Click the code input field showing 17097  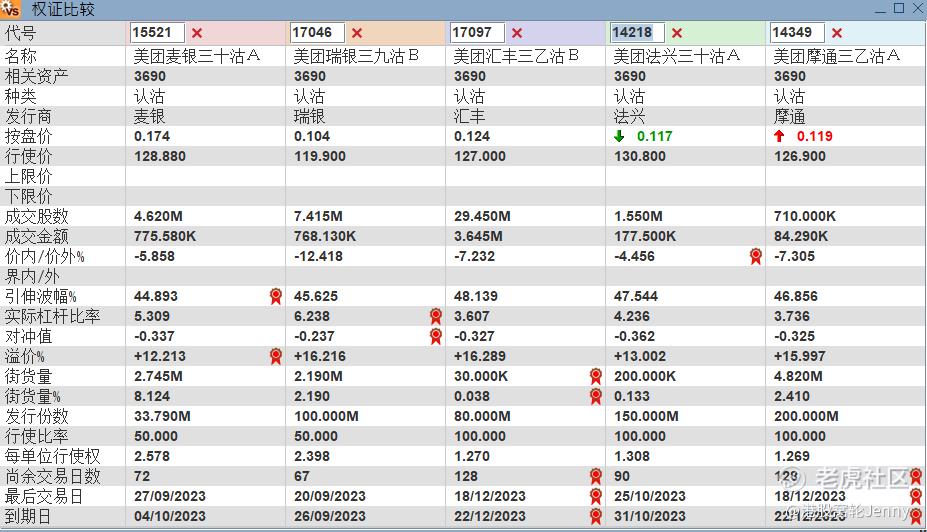tap(478, 33)
